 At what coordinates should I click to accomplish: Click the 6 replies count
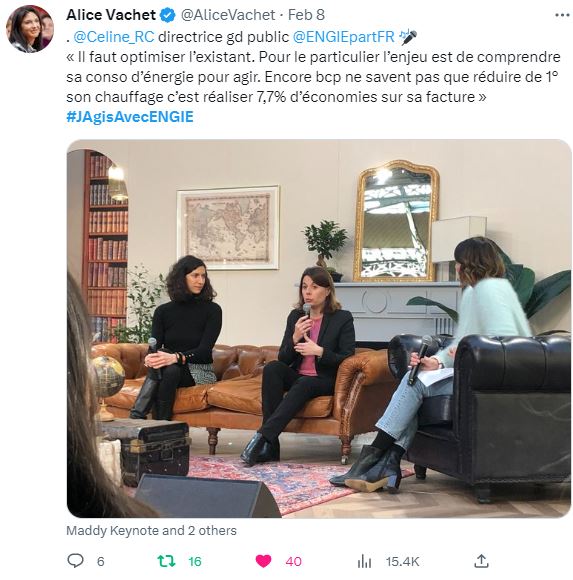pos(101,562)
